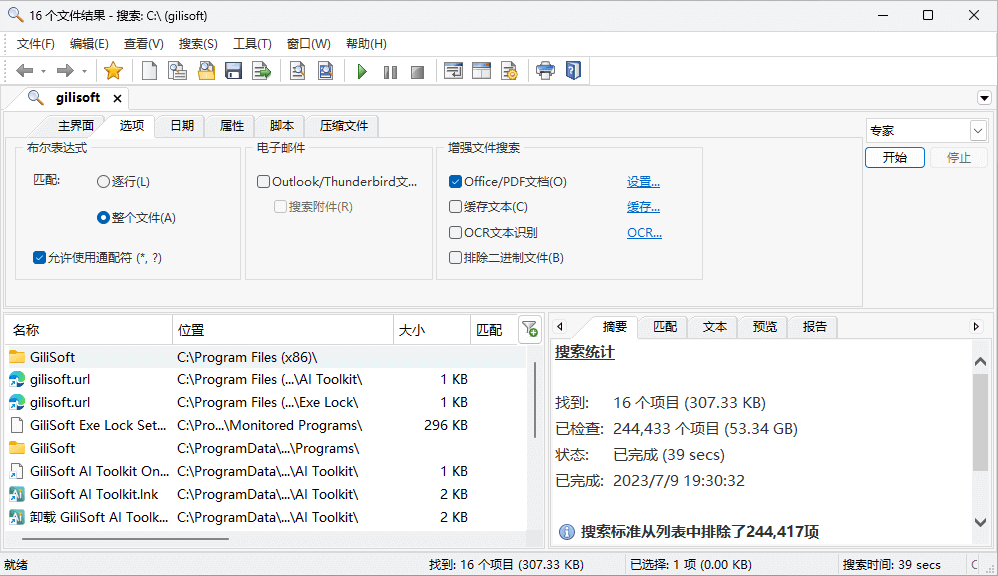Switch to the 预览 results pane tab
The image size is (998, 576).
(764, 327)
